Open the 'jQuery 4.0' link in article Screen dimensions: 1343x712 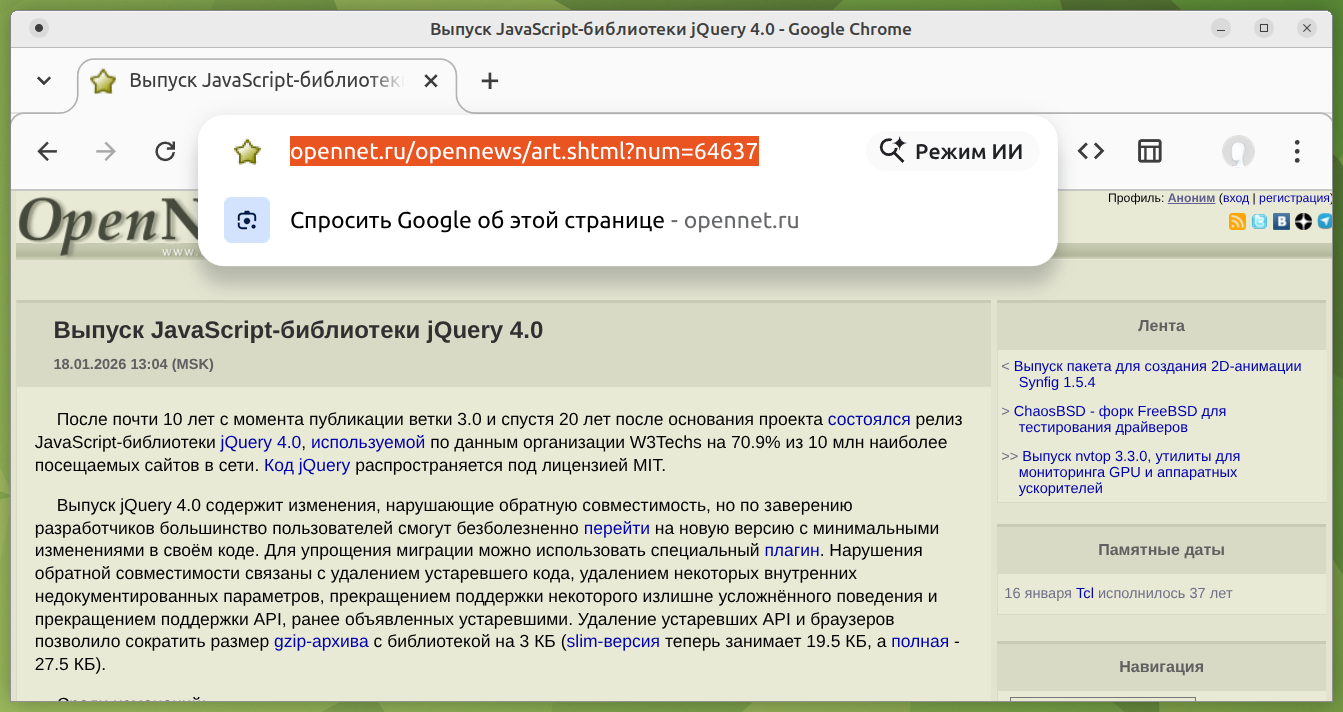click(261, 442)
